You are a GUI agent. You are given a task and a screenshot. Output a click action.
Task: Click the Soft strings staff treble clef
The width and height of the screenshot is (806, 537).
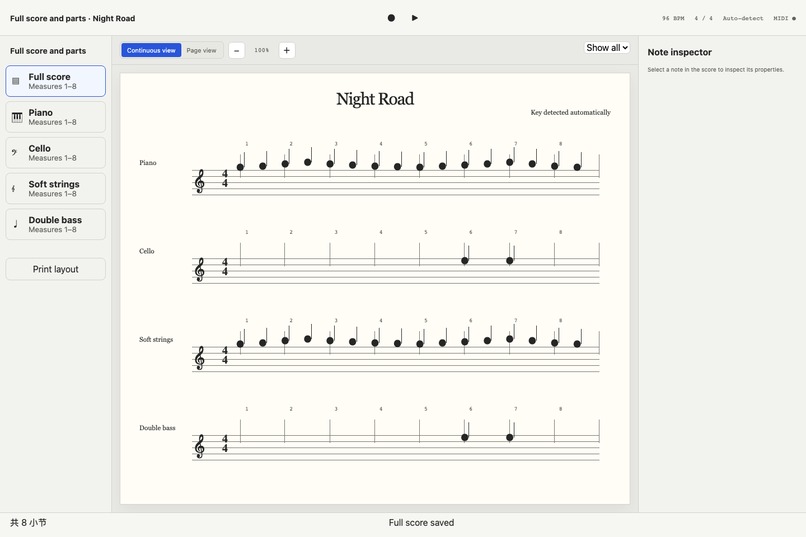[199, 358]
